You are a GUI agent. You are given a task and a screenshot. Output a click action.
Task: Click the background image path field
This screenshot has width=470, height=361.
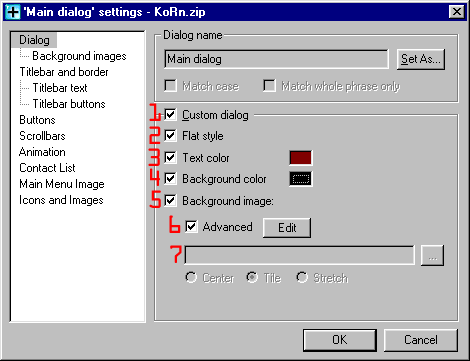click(300, 256)
